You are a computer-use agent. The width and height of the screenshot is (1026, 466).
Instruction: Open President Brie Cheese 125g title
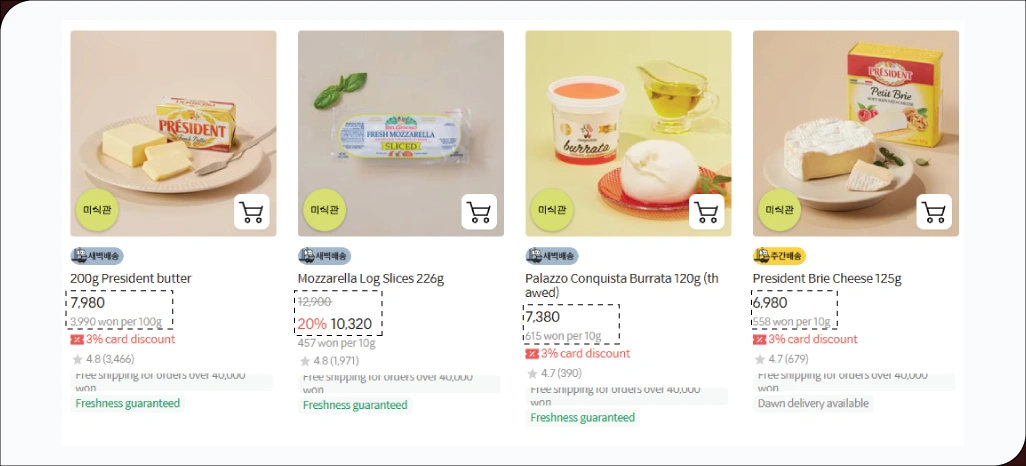[827, 279]
